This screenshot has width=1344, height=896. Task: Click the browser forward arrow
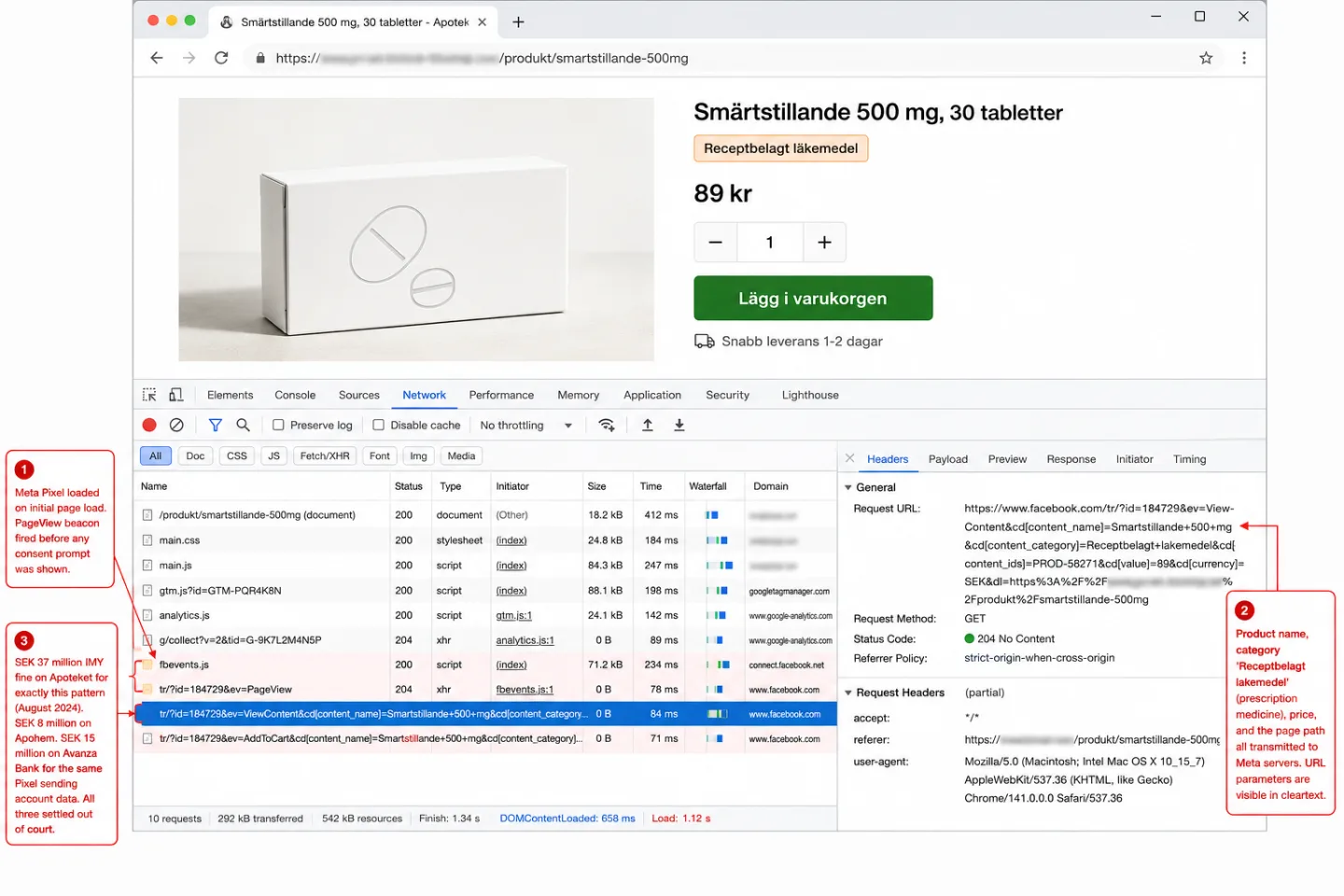click(x=189, y=58)
